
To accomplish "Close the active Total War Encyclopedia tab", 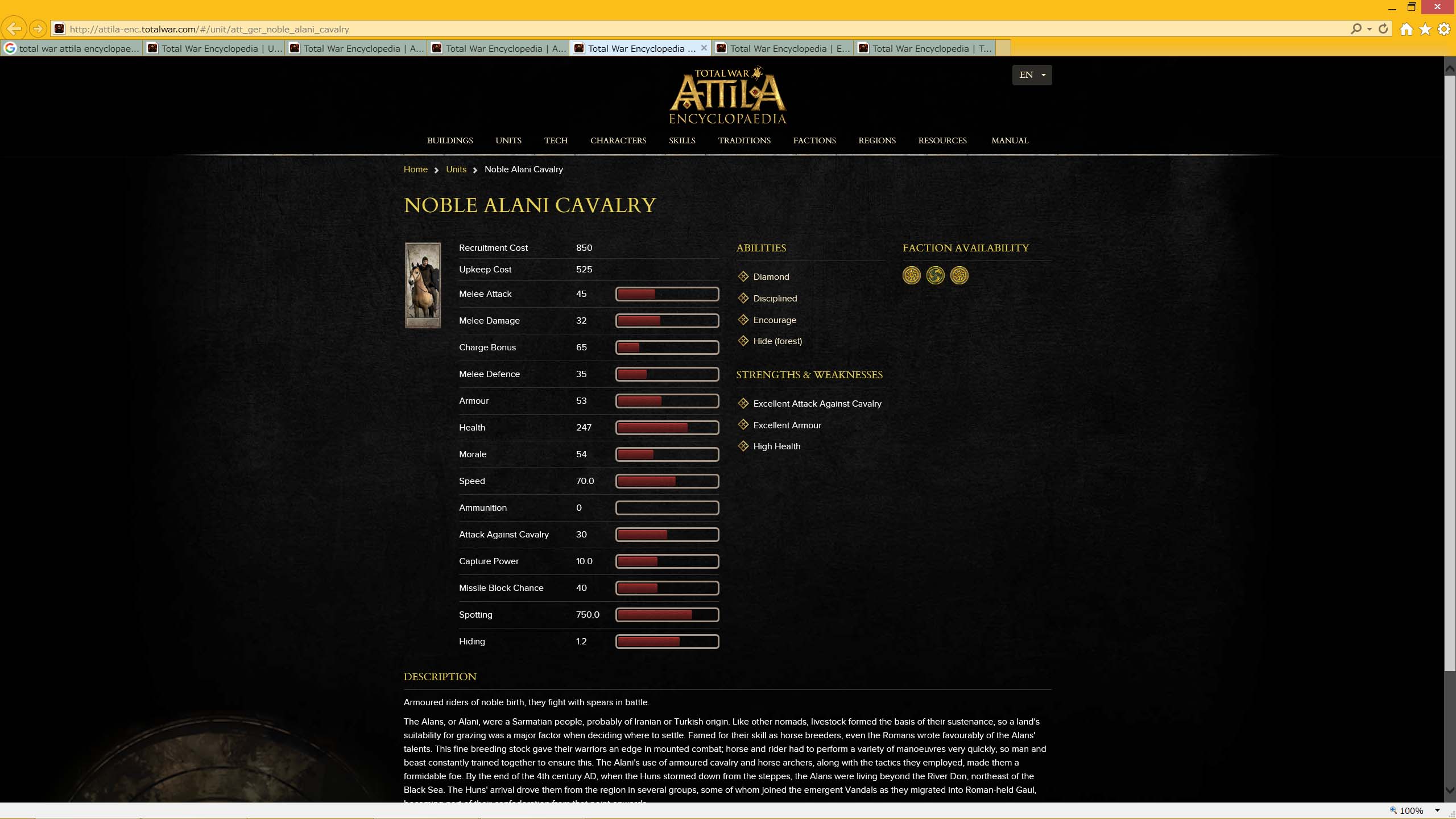I will tap(704, 48).
